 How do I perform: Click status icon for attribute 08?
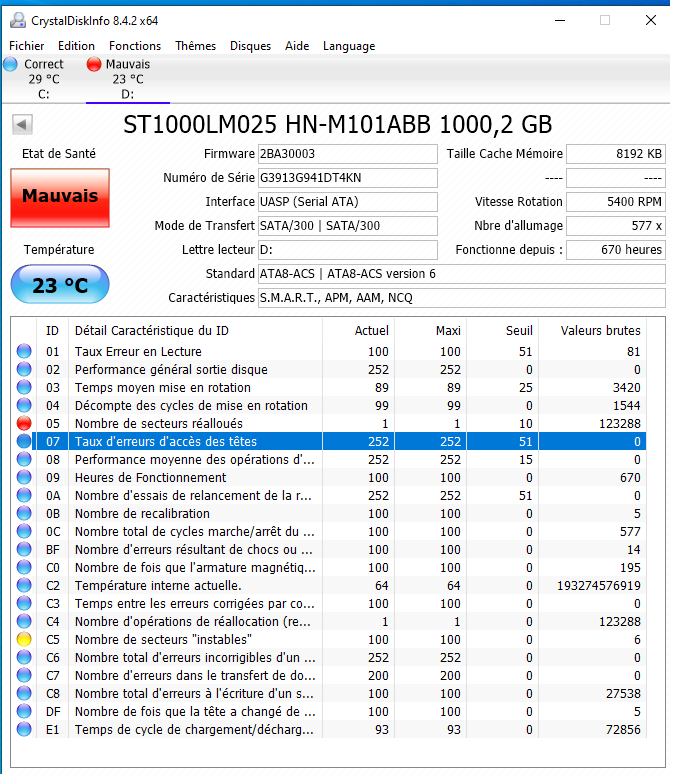pyautogui.click(x=24, y=460)
